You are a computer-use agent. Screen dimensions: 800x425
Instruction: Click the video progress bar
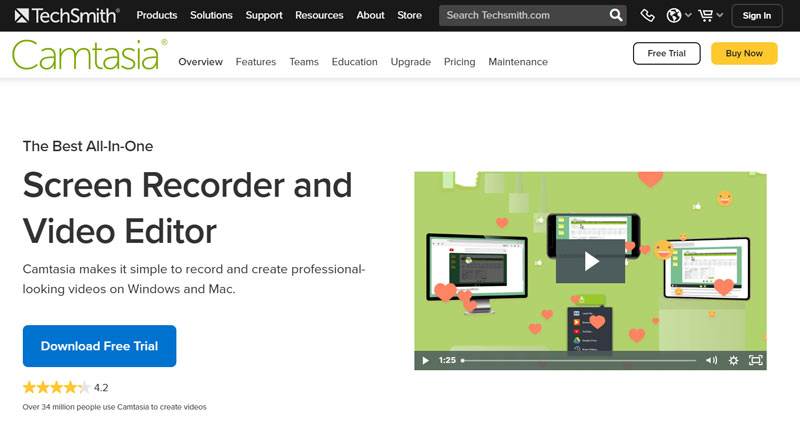(x=579, y=361)
